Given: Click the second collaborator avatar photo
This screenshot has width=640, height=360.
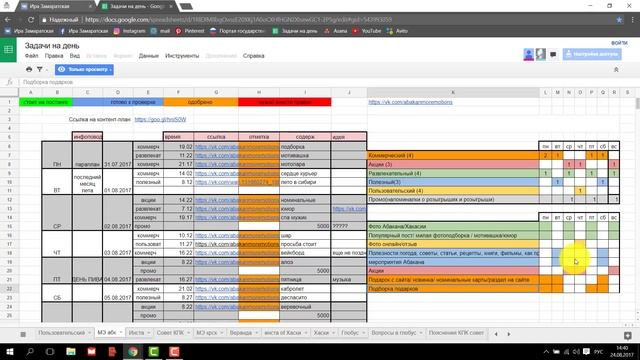Looking at the screenshot, I should (x=541, y=54).
